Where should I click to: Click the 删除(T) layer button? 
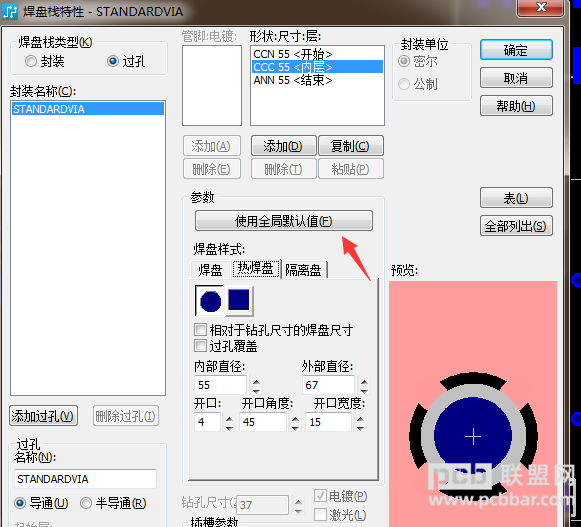[x=283, y=169]
